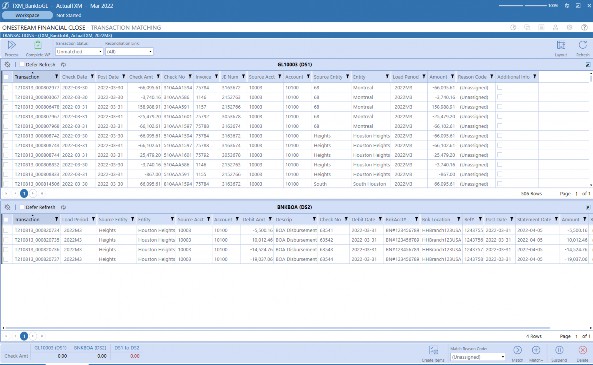Filter the Load Period column in GL10000

point(424,77)
